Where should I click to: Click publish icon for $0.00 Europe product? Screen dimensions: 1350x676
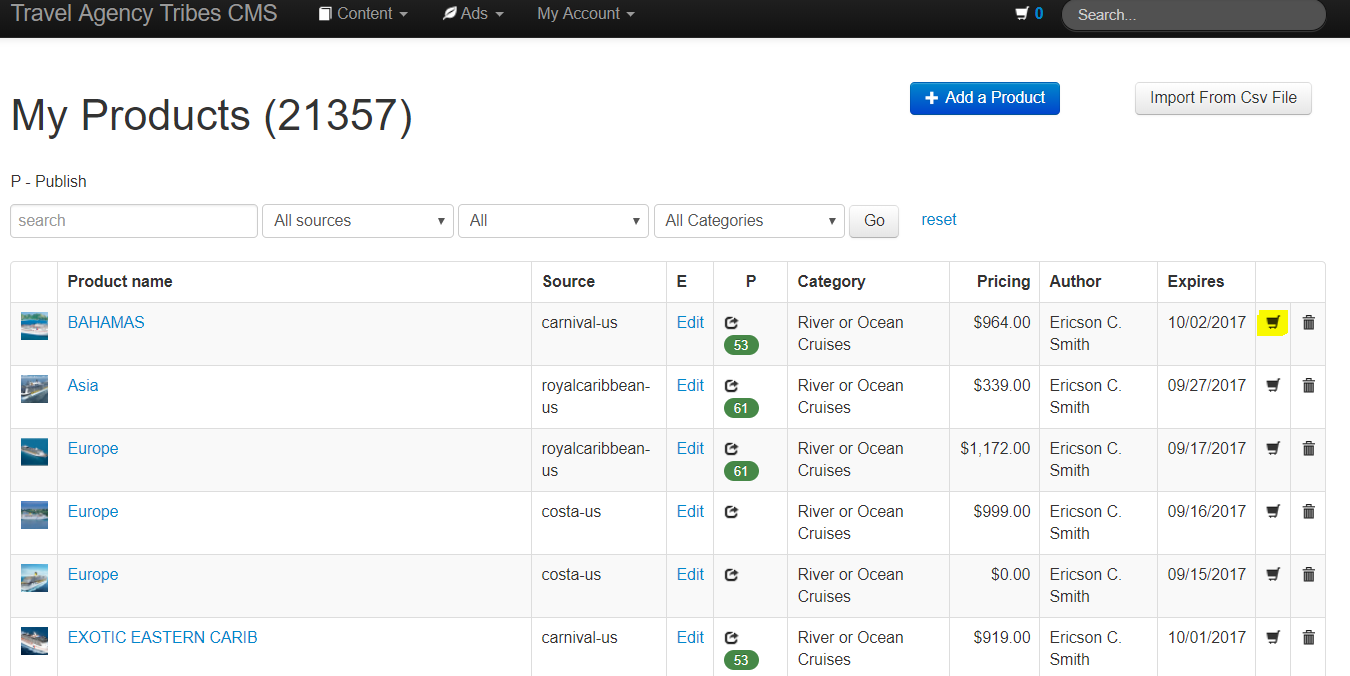731,575
